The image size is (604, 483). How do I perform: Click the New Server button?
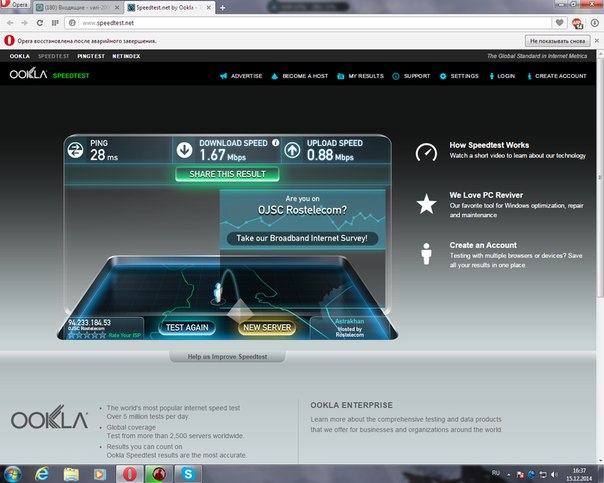[x=267, y=327]
